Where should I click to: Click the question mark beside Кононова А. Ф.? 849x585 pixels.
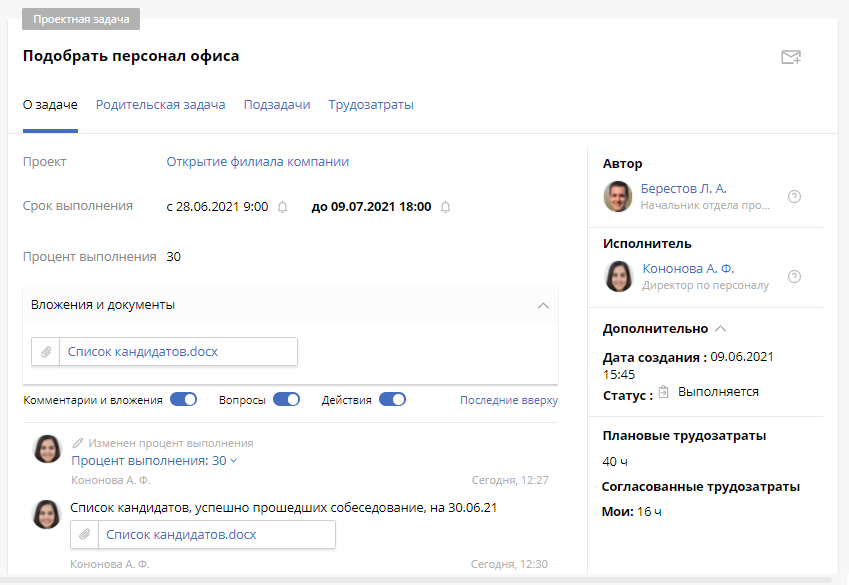(795, 277)
